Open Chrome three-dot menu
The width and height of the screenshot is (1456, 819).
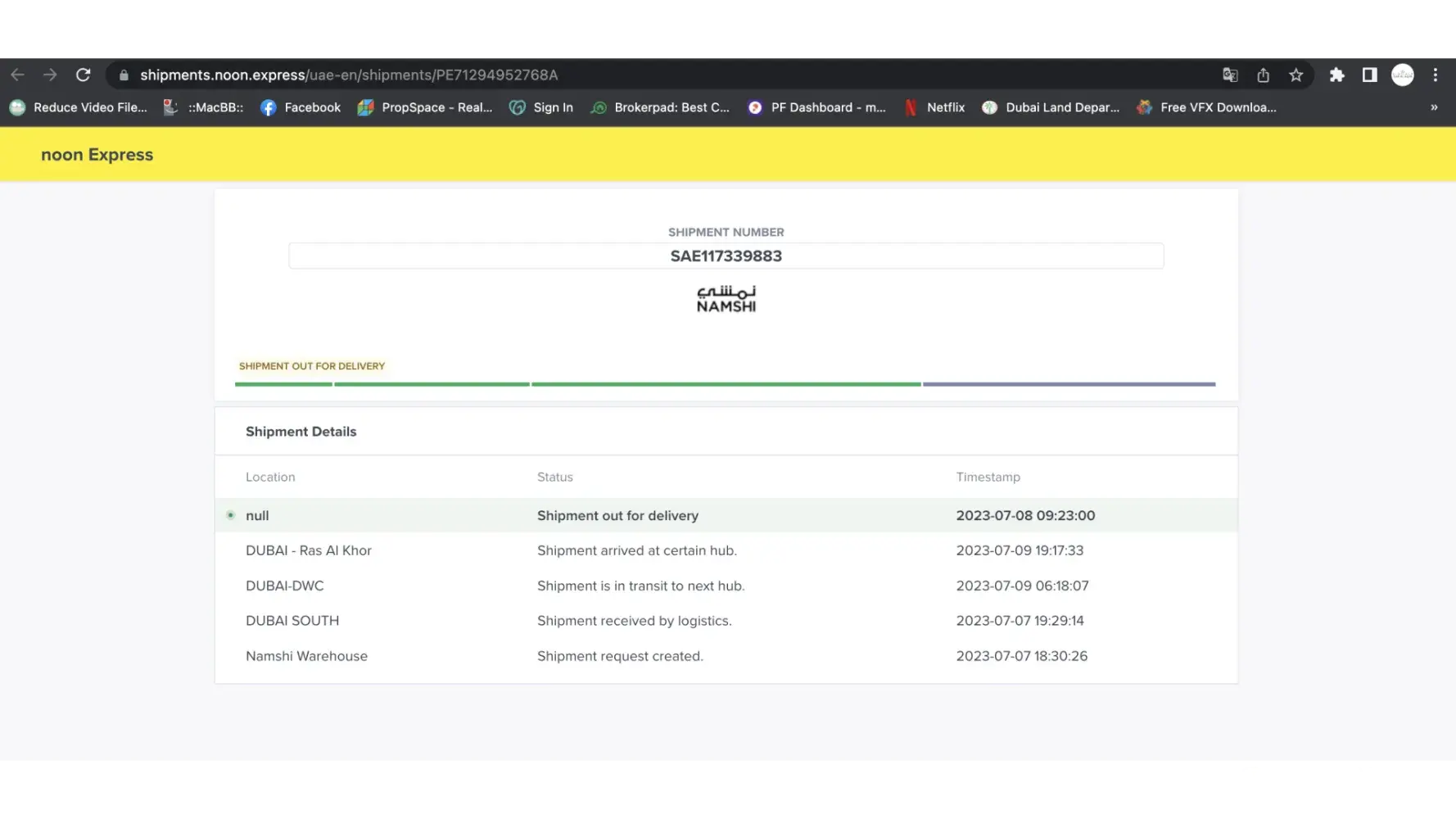click(1435, 75)
